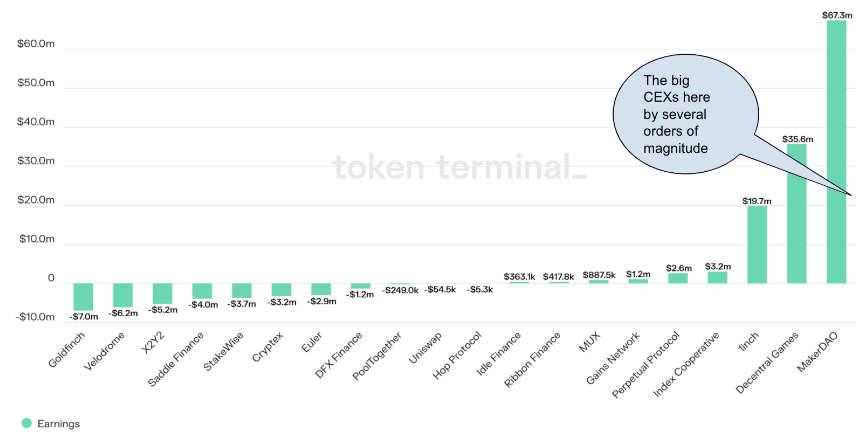Click the Euler earnings bar
The height and width of the screenshot is (448, 865).
point(321,289)
